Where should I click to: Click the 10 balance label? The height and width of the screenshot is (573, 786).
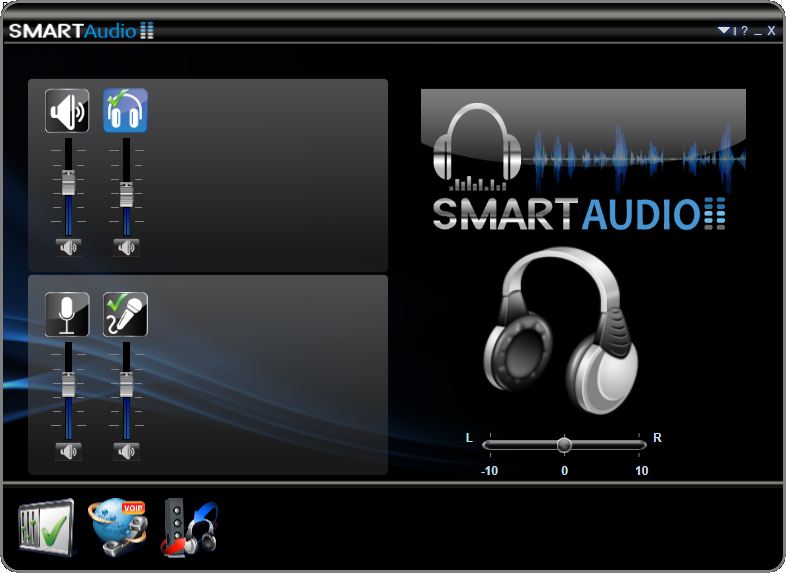(x=642, y=471)
